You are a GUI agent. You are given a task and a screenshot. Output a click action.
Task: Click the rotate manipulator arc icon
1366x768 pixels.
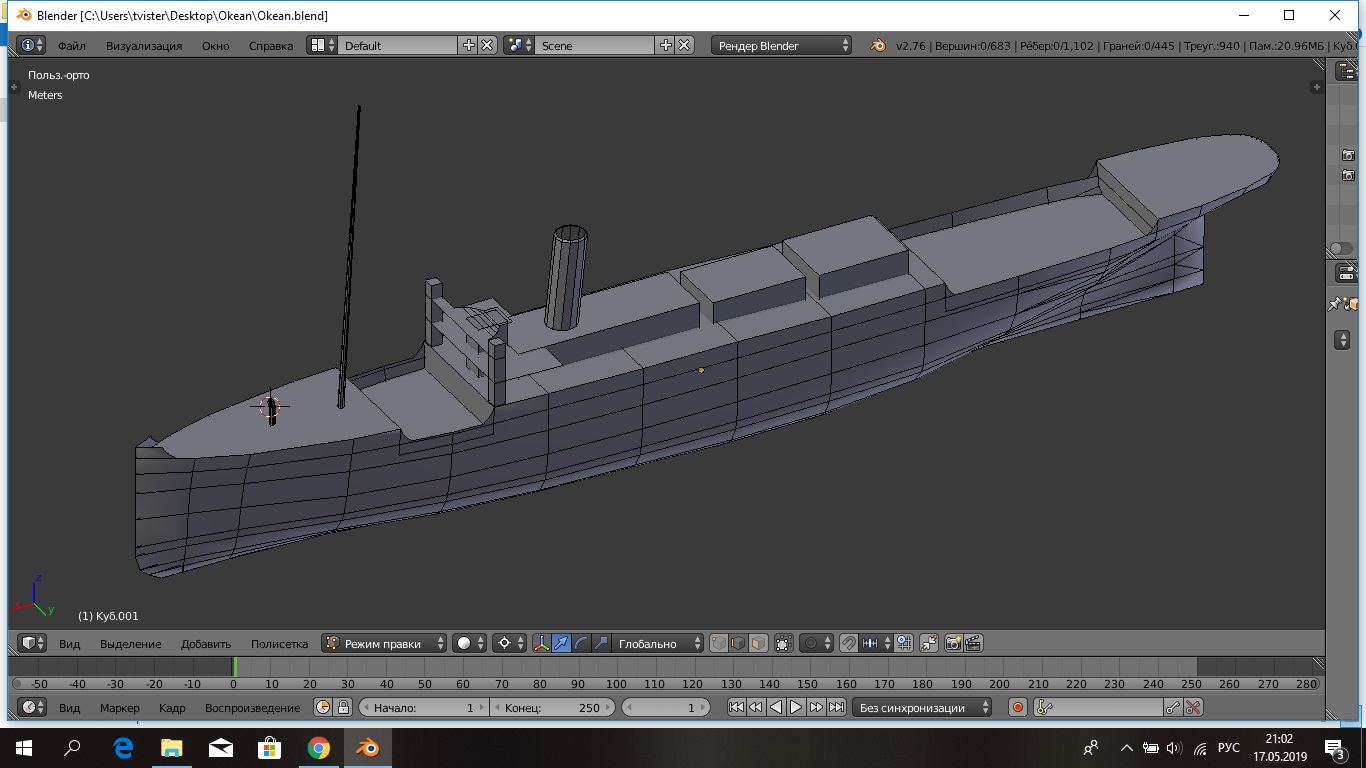(581, 644)
